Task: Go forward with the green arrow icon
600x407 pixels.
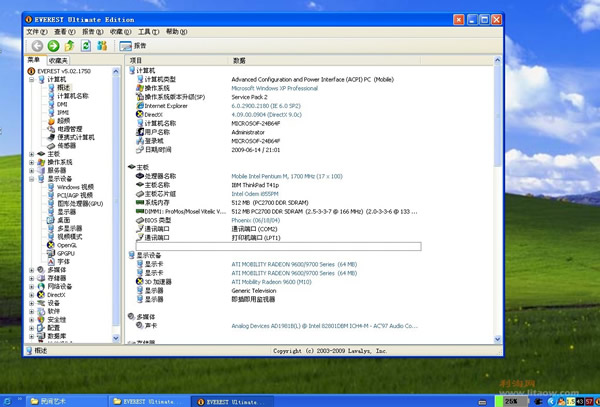Action: point(54,46)
